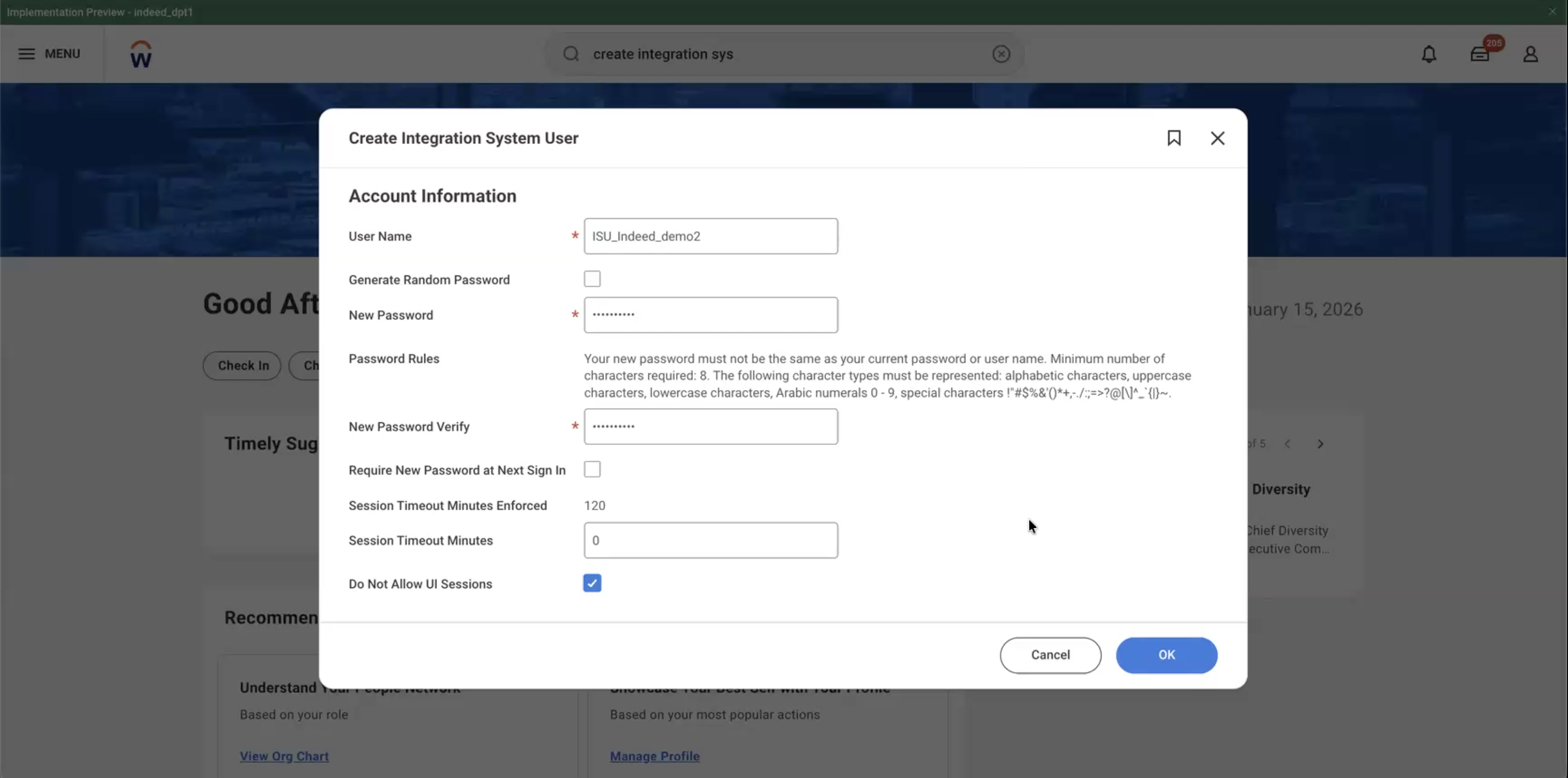Image resolution: width=1568 pixels, height=778 pixels.
Task: Click the Based on your role text
Action: pyautogui.click(x=293, y=715)
